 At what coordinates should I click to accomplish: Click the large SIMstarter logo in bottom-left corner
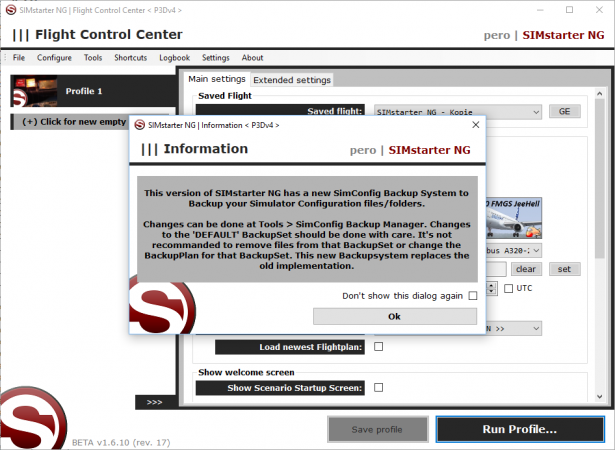[x=33, y=418]
